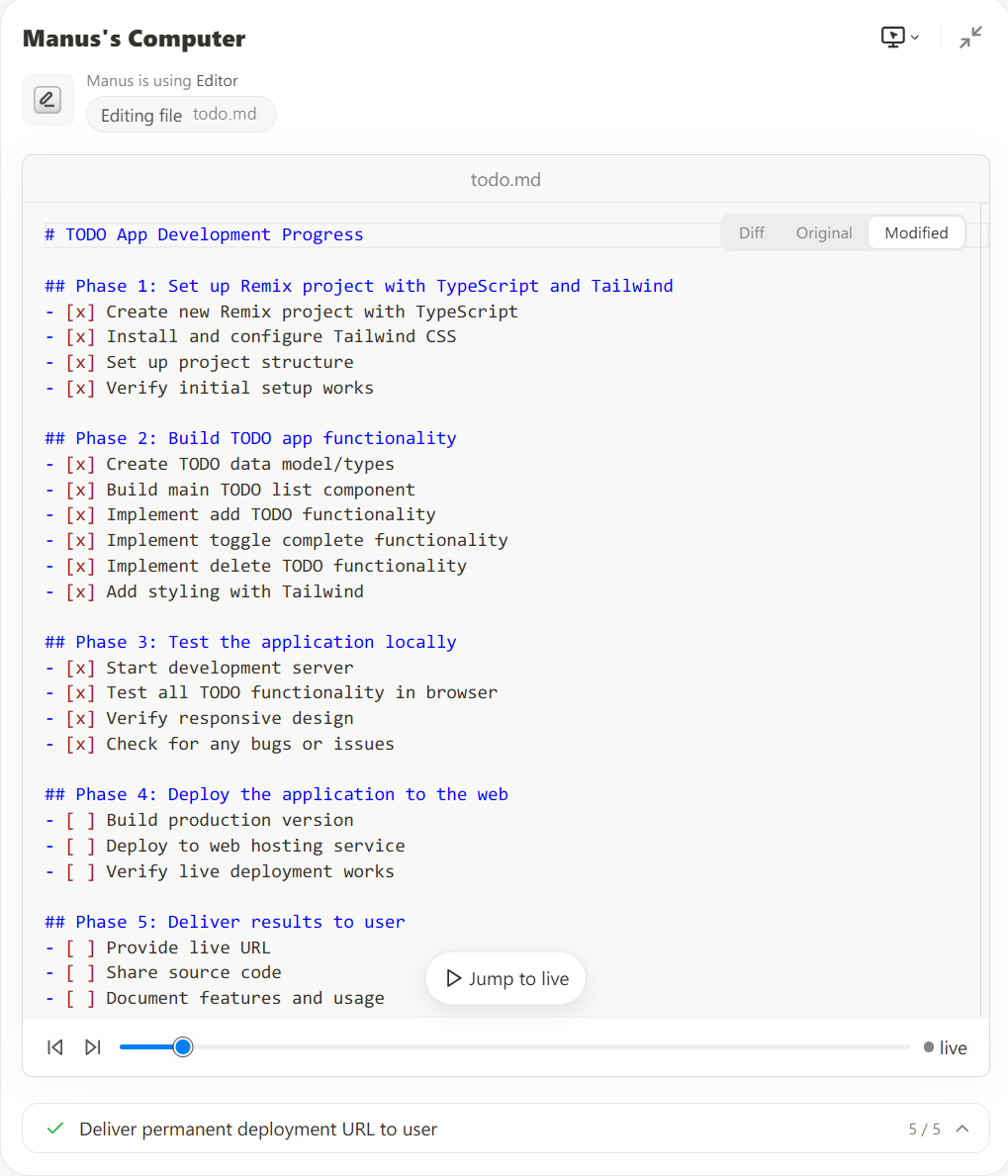Click the Share source code line
The image size is (1008, 1176).
tap(163, 973)
